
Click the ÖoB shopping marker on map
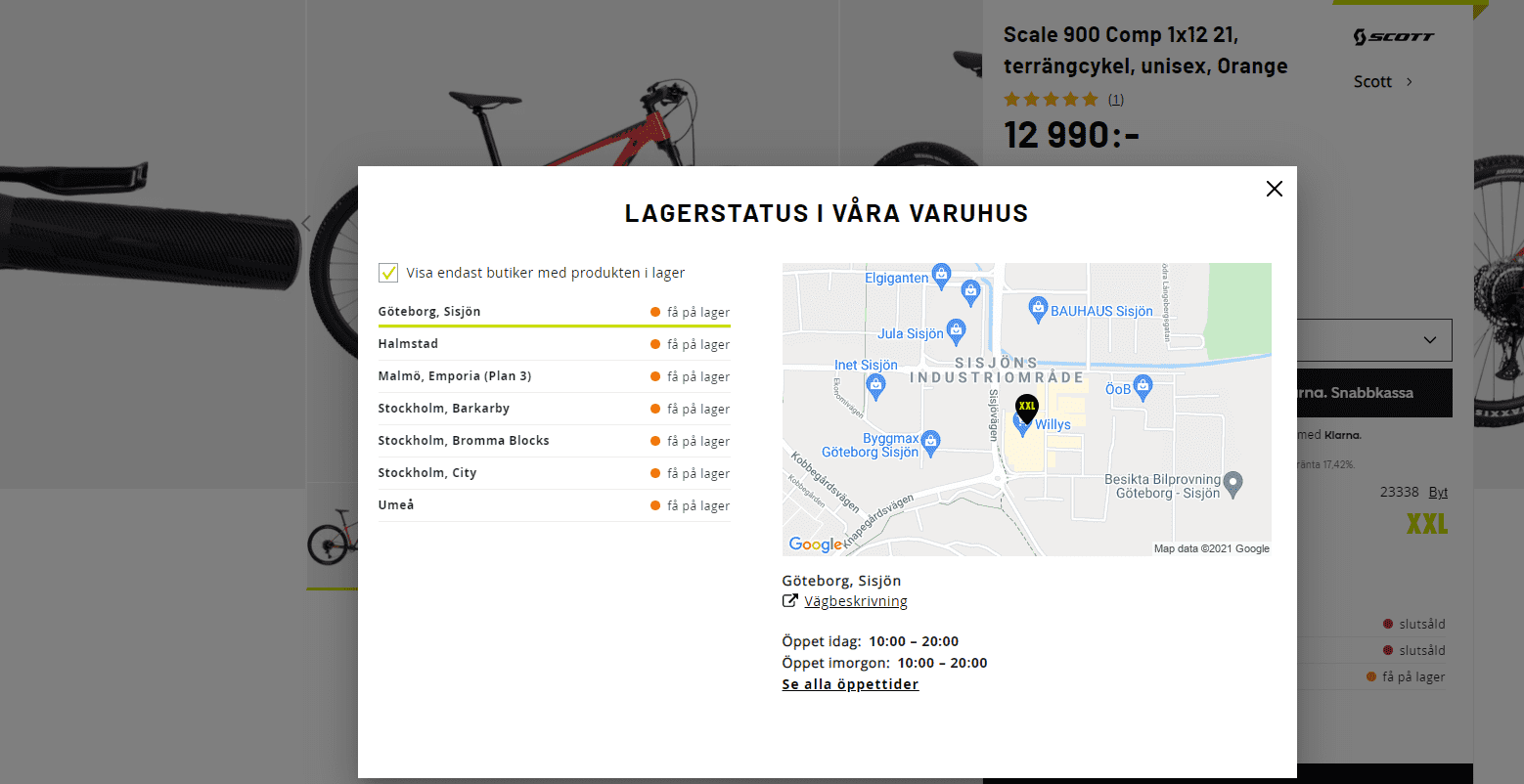pos(1143,387)
